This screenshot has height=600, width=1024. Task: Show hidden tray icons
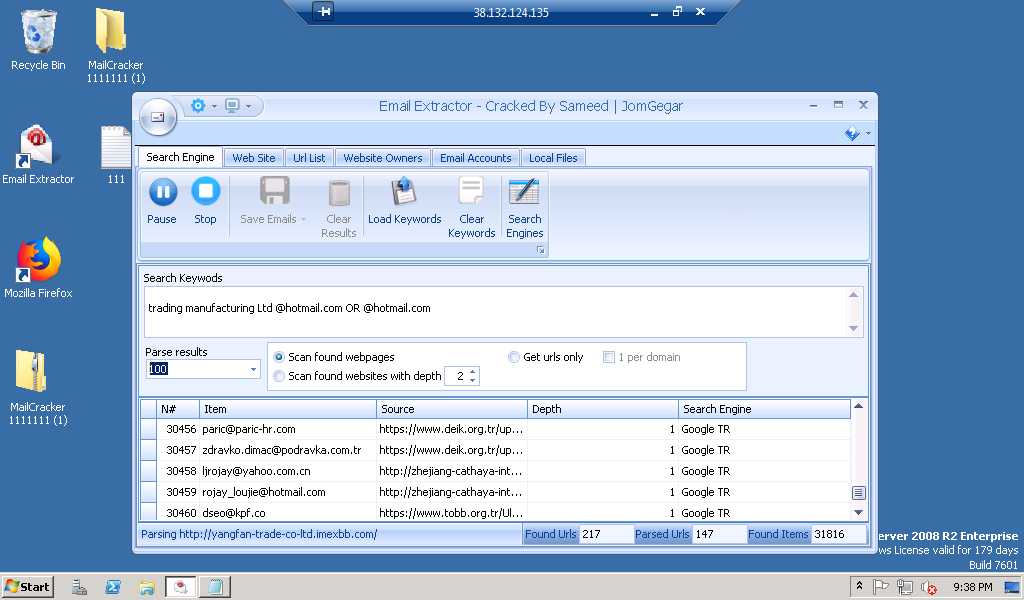(859, 586)
